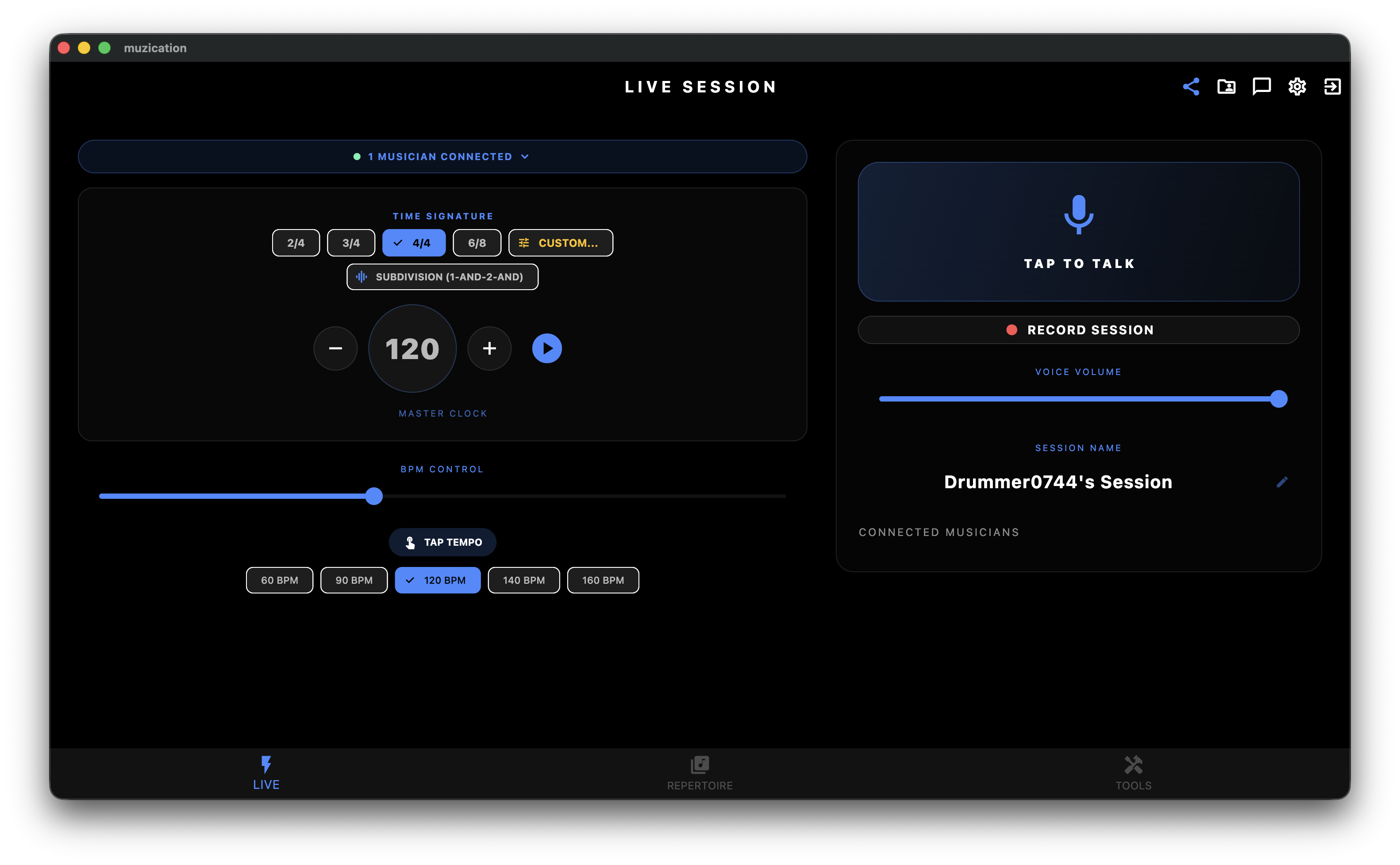Expand the 1 Musician Connected dropdown
Image resolution: width=1400 pixels, height=865 pixels.
[x=442, y=156]
